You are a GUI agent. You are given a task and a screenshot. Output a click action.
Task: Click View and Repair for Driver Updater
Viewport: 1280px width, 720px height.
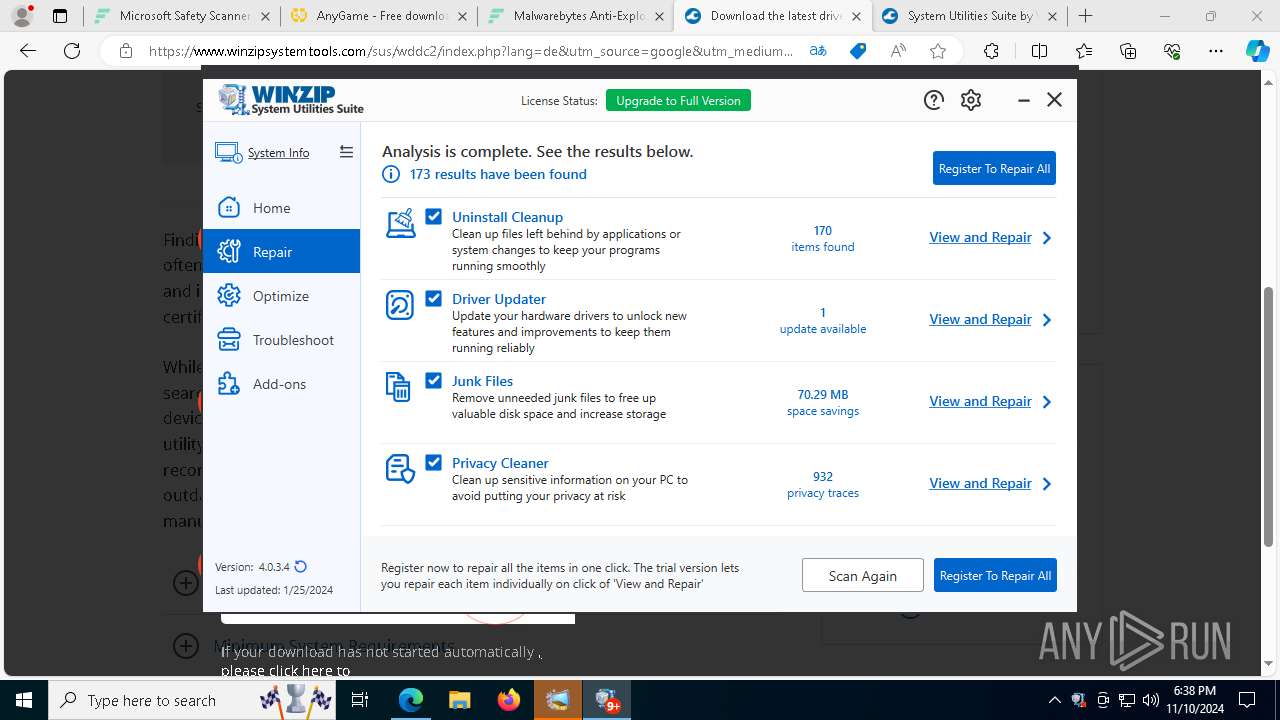coord(980,319)
